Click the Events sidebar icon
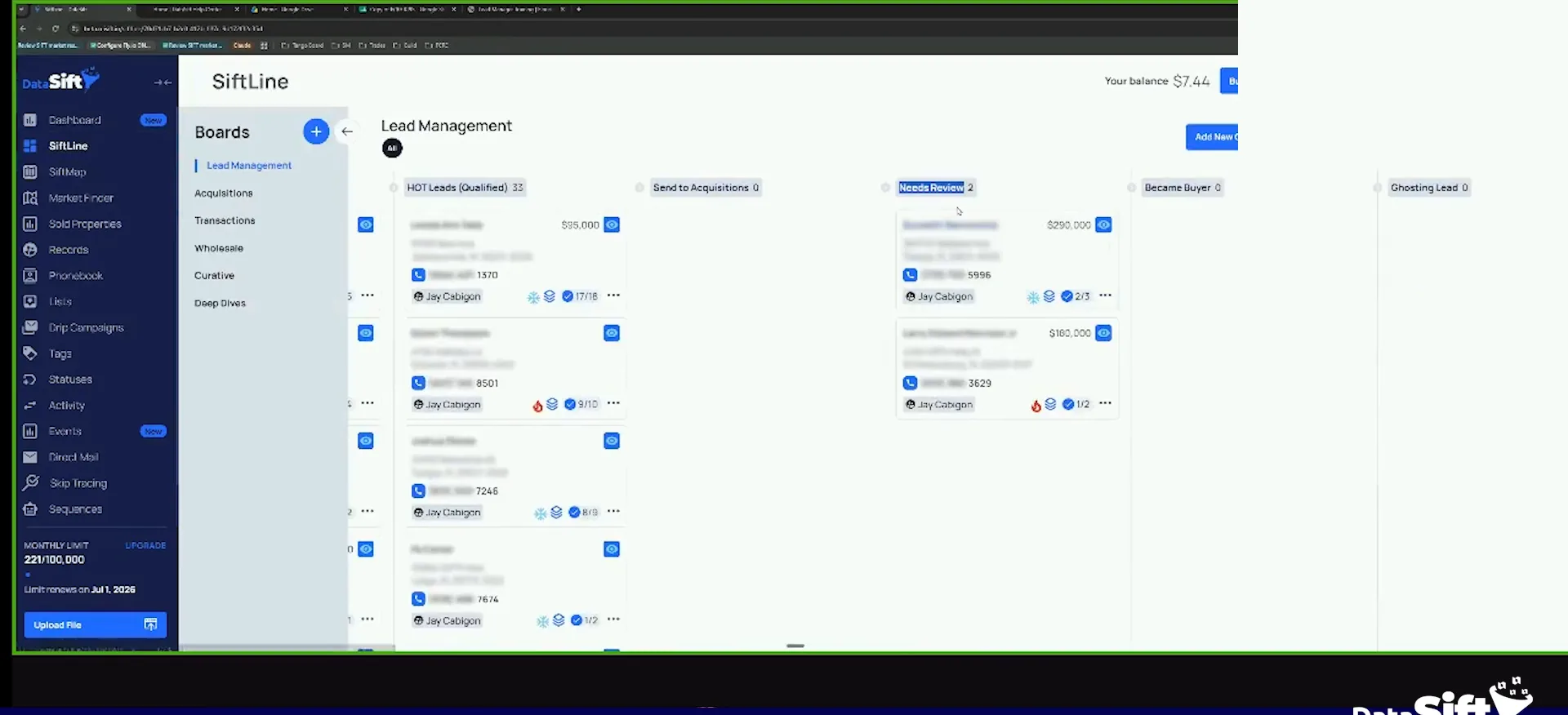This screenshot has height=715, width=1568. point(30,431)
